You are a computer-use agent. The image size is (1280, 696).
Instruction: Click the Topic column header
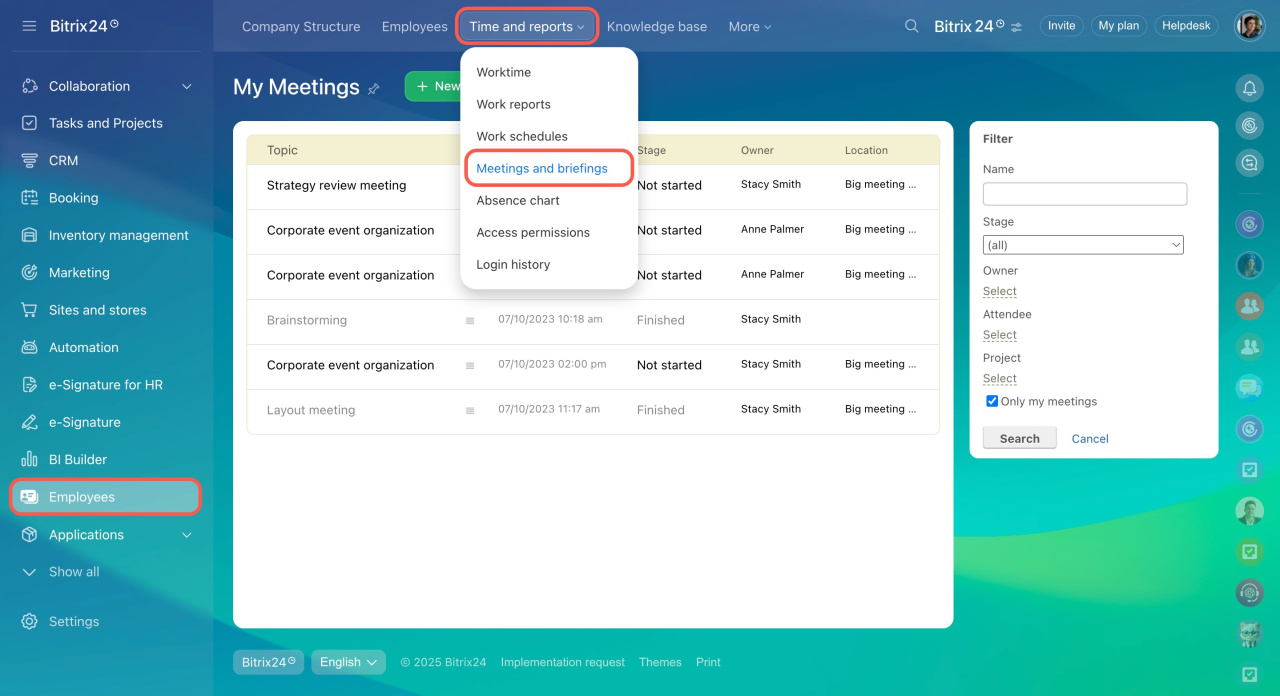pos(283,150)
